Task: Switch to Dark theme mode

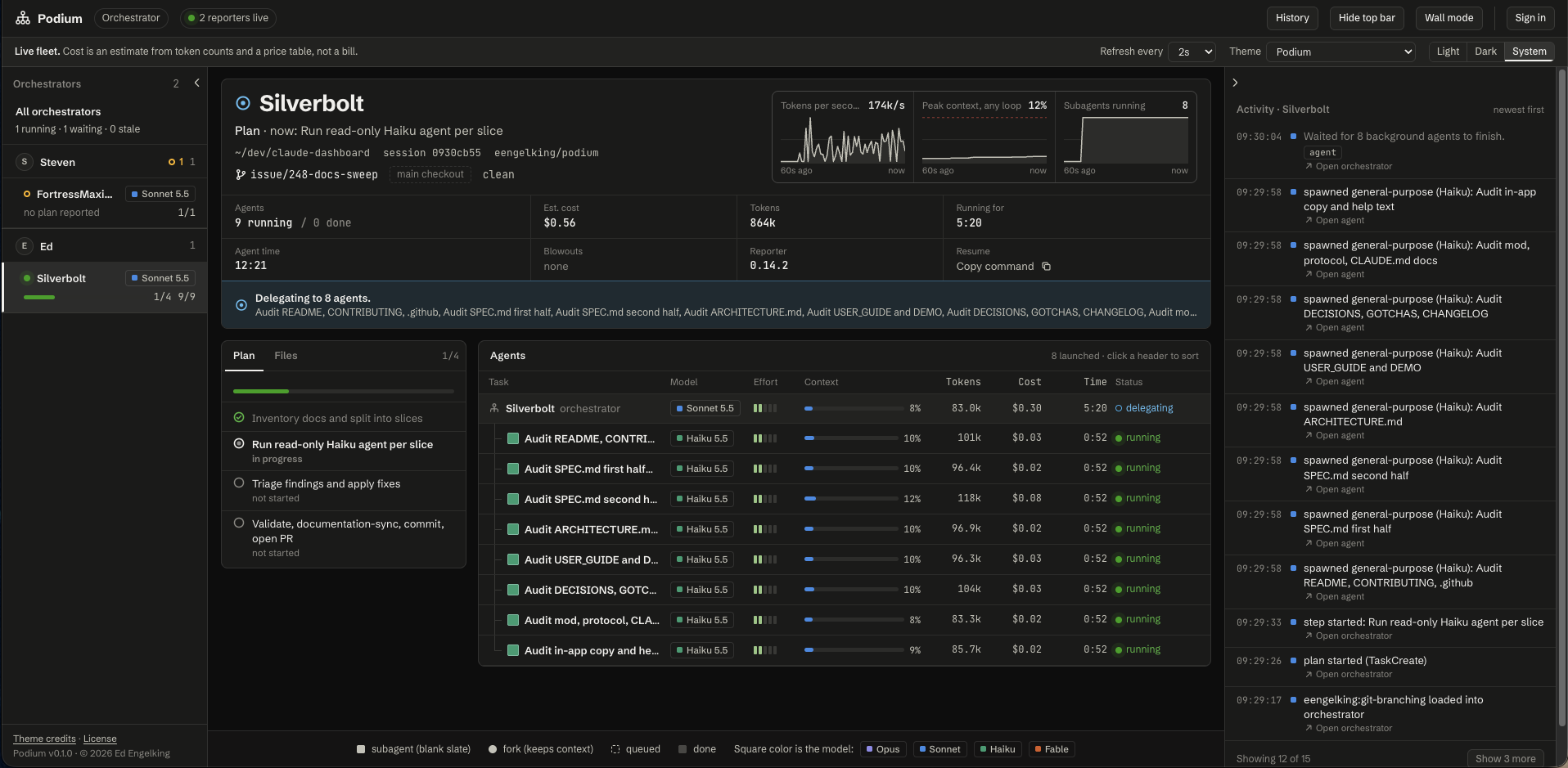Action: (x=1485, y=52)
